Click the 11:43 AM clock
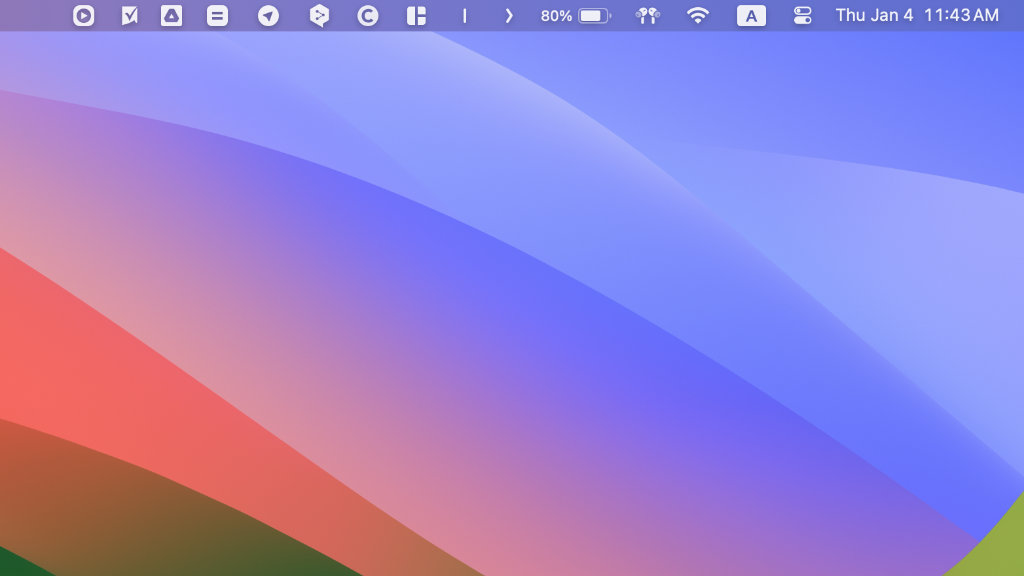 coord(961,16)
